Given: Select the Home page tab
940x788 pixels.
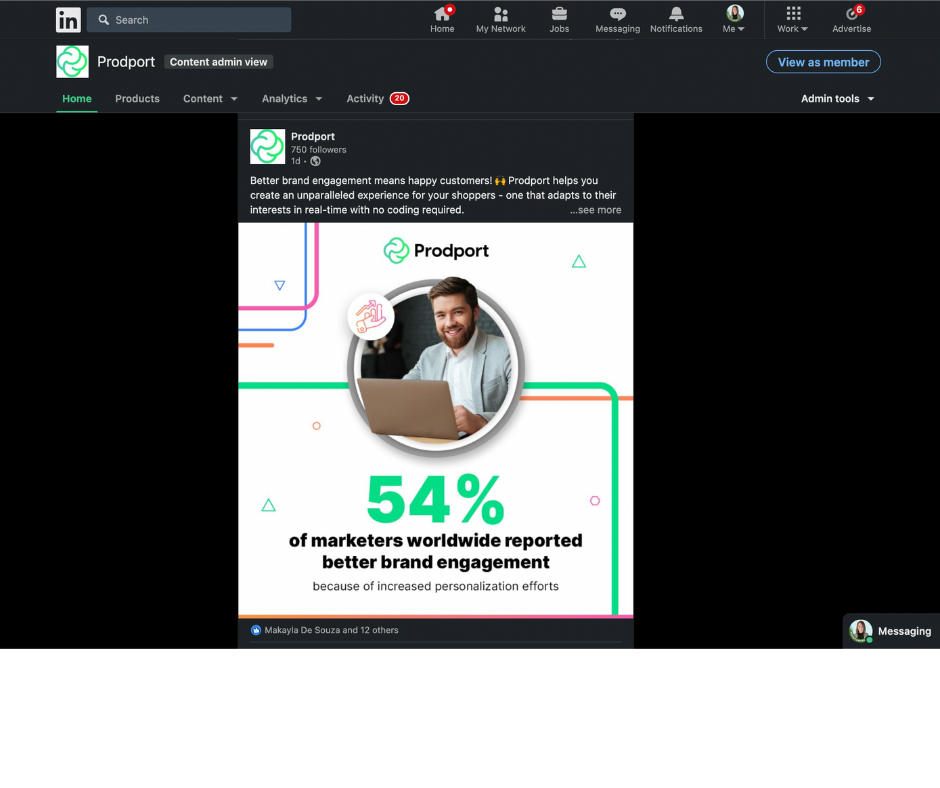Looking at the screenshot, I should [77, 98].
